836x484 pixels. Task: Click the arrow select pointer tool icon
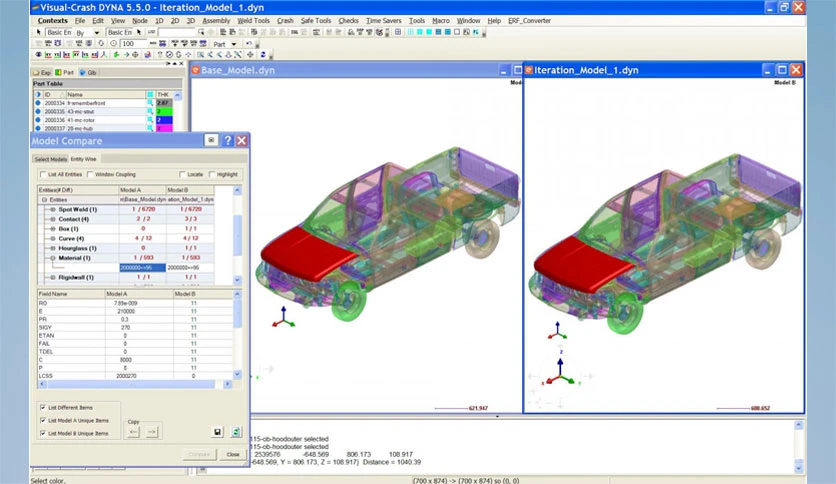tap(38, 33)
